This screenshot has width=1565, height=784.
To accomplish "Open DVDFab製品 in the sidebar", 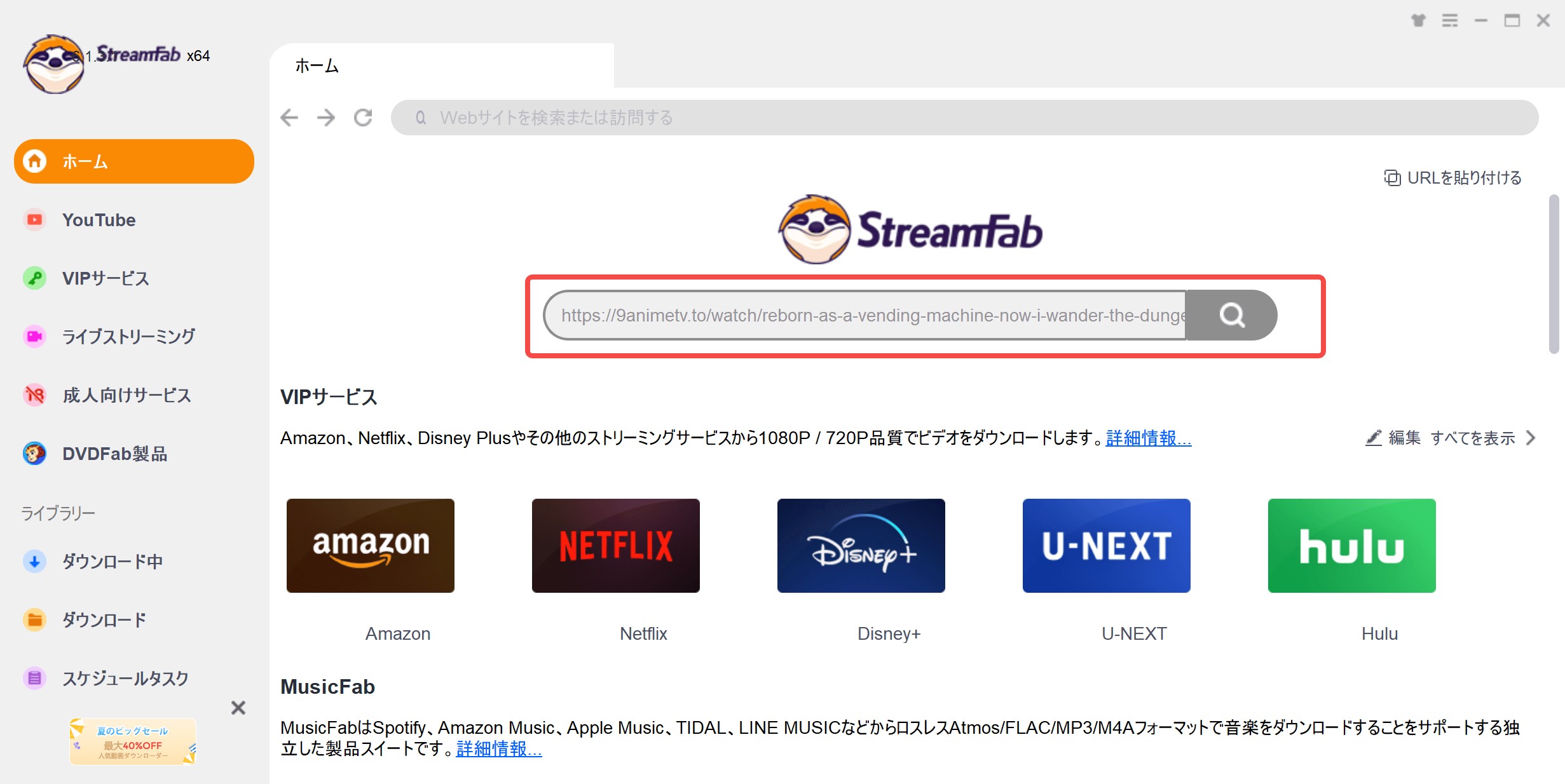I will click(134, 454).
